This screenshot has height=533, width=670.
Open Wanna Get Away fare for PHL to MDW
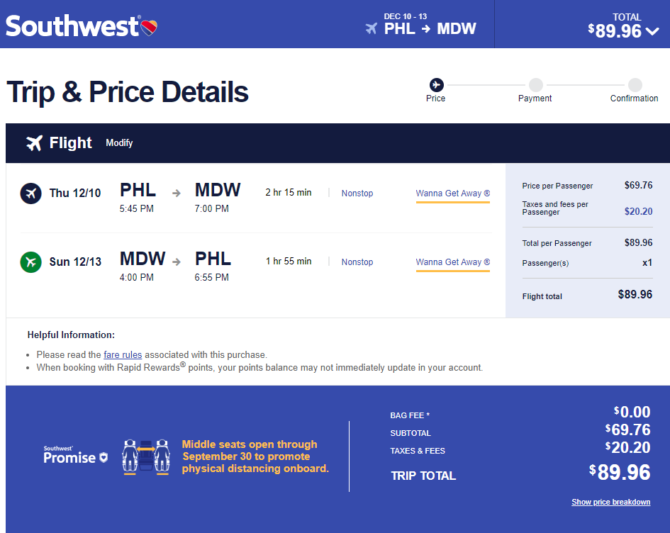453,194
